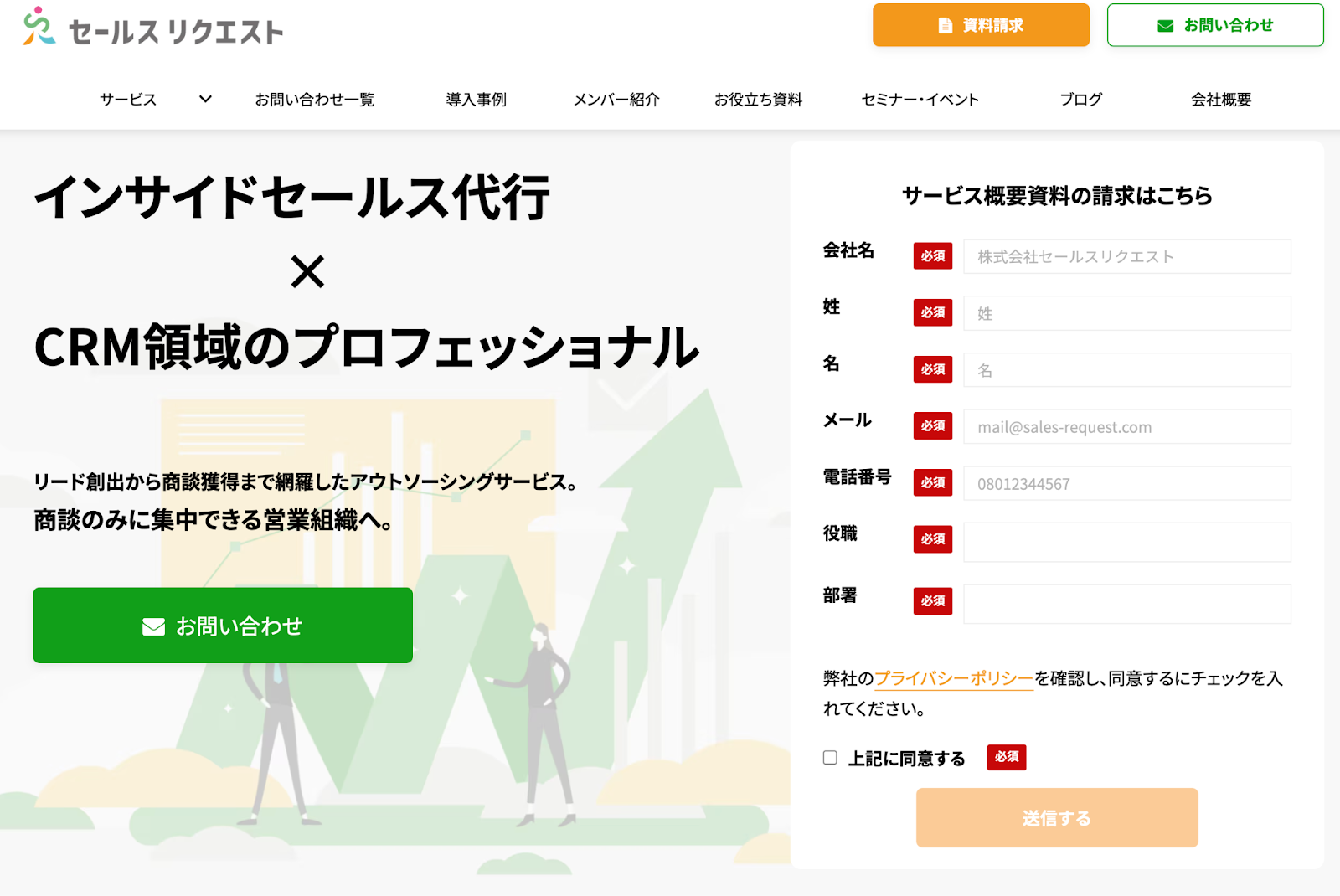
Task: Expand the サービス dropdown chevron
Action: [205, 100]
